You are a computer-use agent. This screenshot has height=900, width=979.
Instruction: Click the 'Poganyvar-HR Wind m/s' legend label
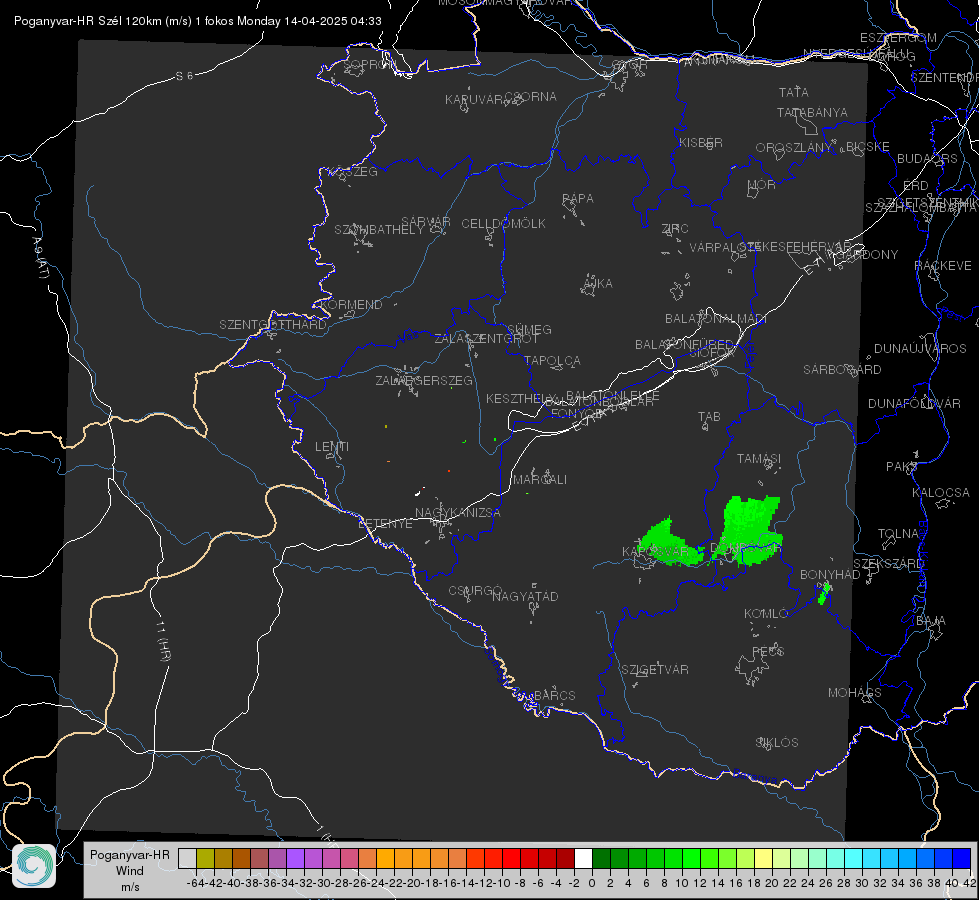(x=130, y=870)
